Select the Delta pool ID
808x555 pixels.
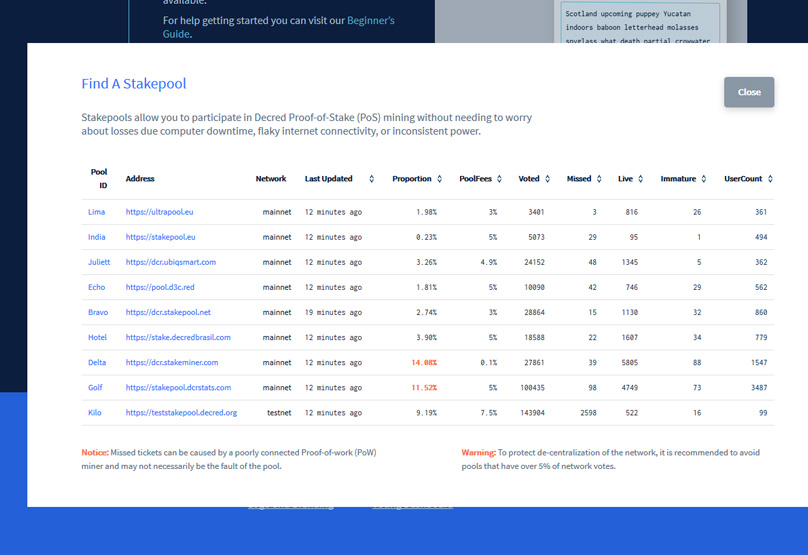coord(96,362)
